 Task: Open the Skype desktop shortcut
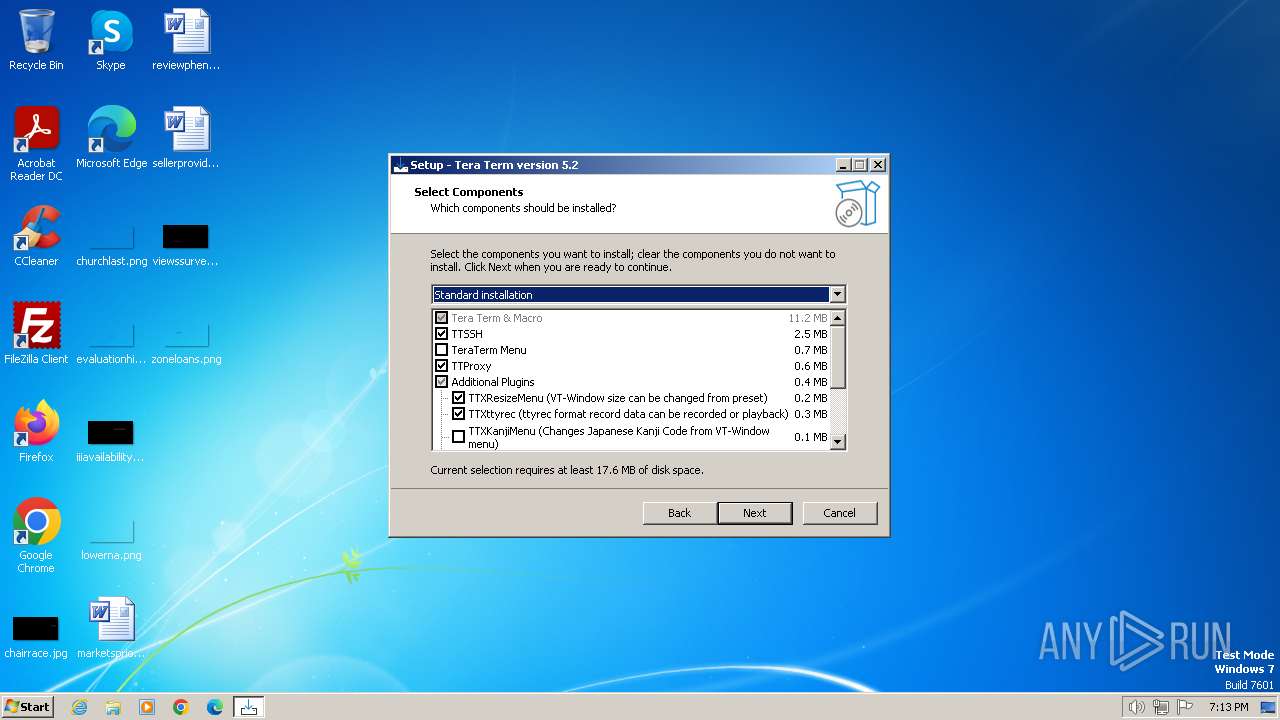[x=110, y=40]
